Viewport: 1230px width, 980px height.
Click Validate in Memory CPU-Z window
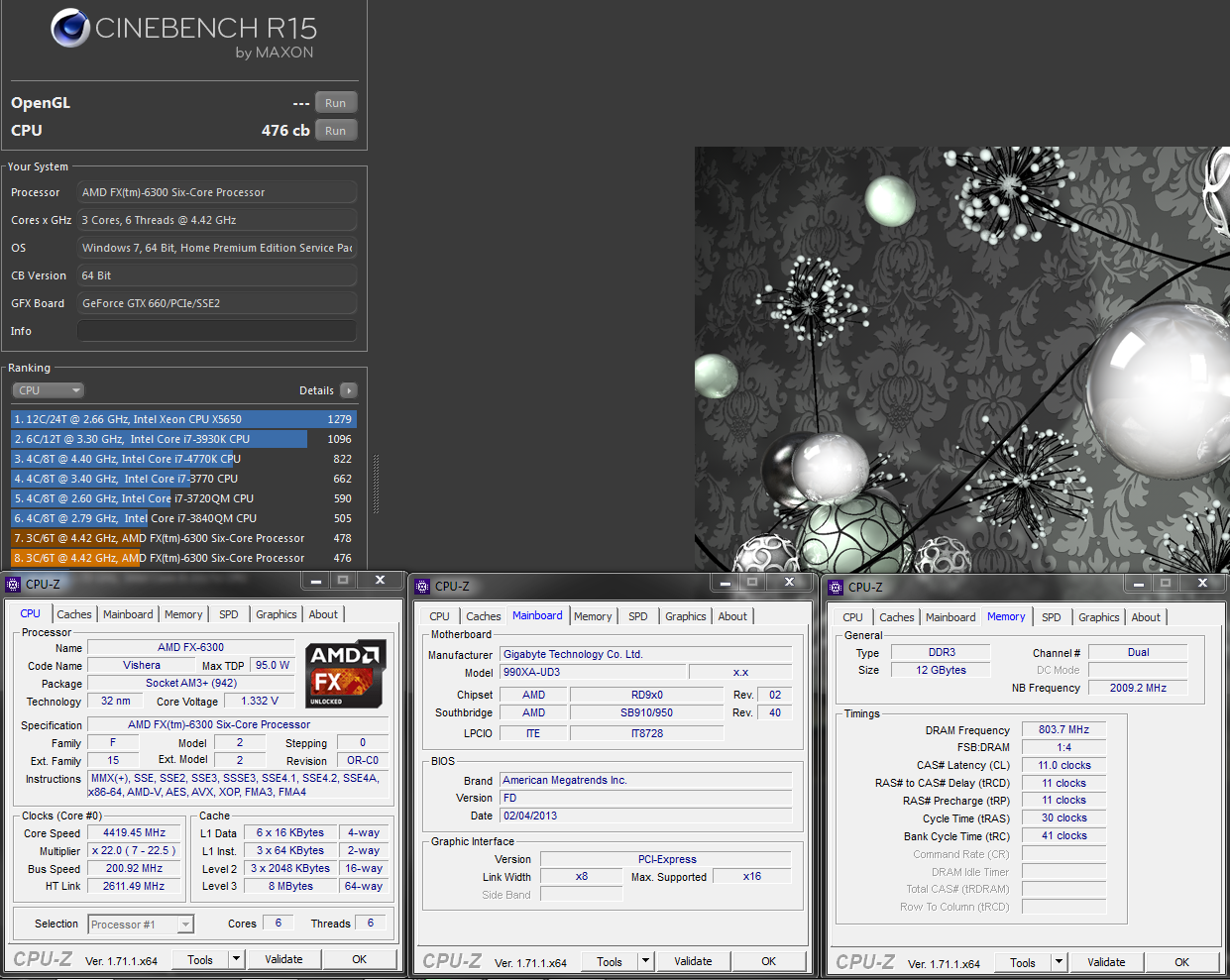(1106, 962)
